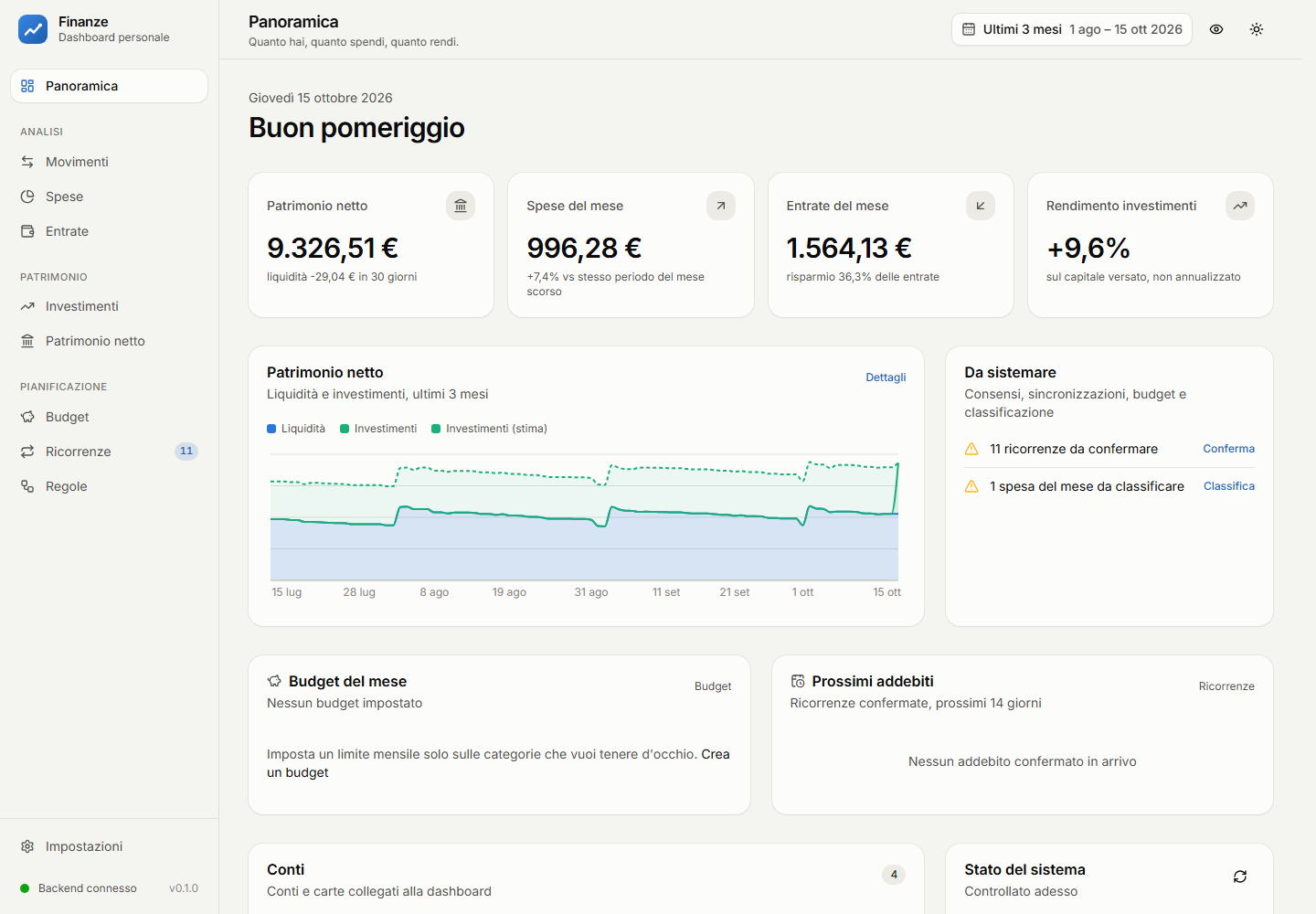Click the 9.326,51 € net worth value
This screenshot has height=914, width=1316.
pos(333,248)
